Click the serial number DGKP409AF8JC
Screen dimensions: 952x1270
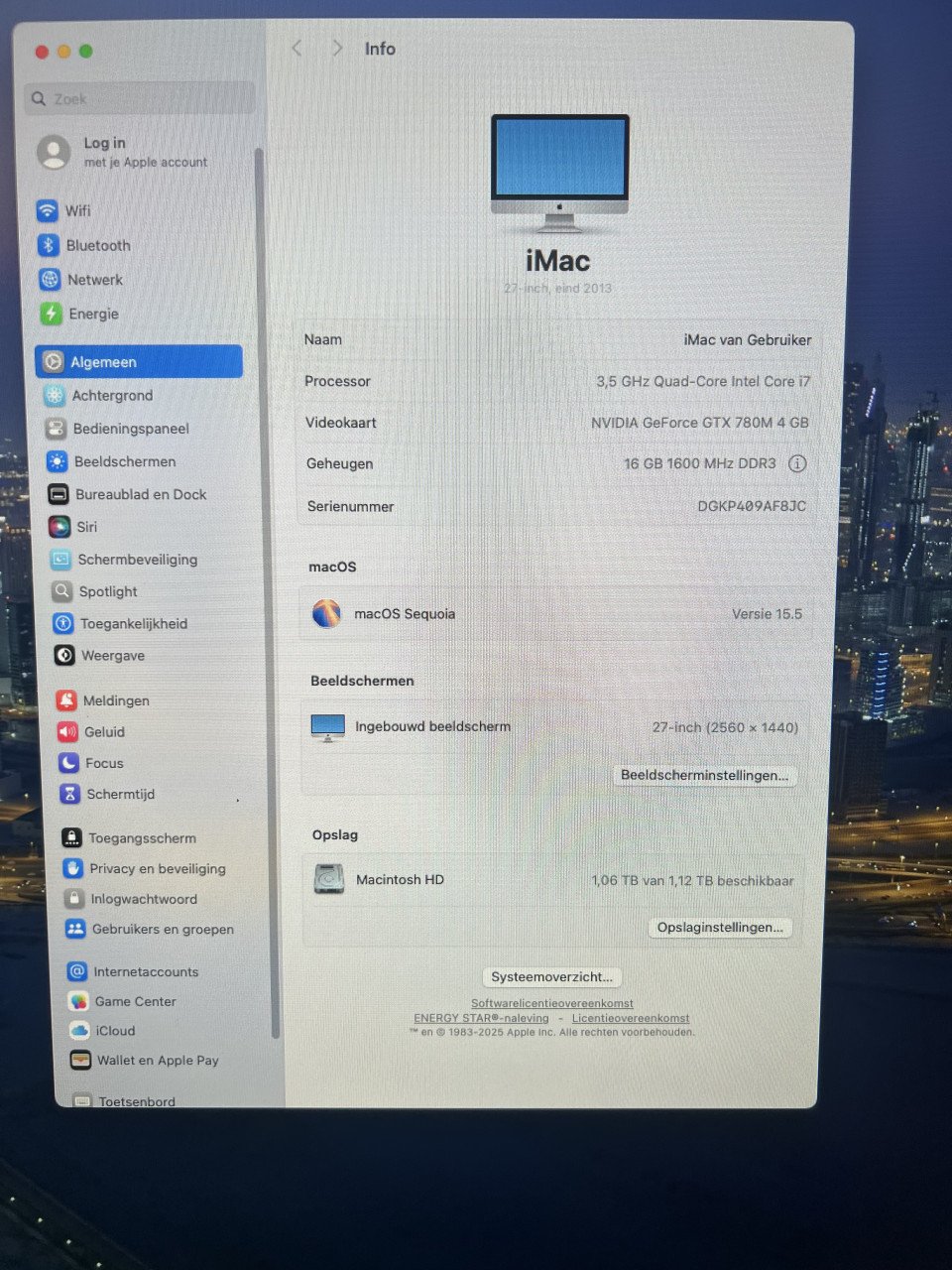(752, 506)
